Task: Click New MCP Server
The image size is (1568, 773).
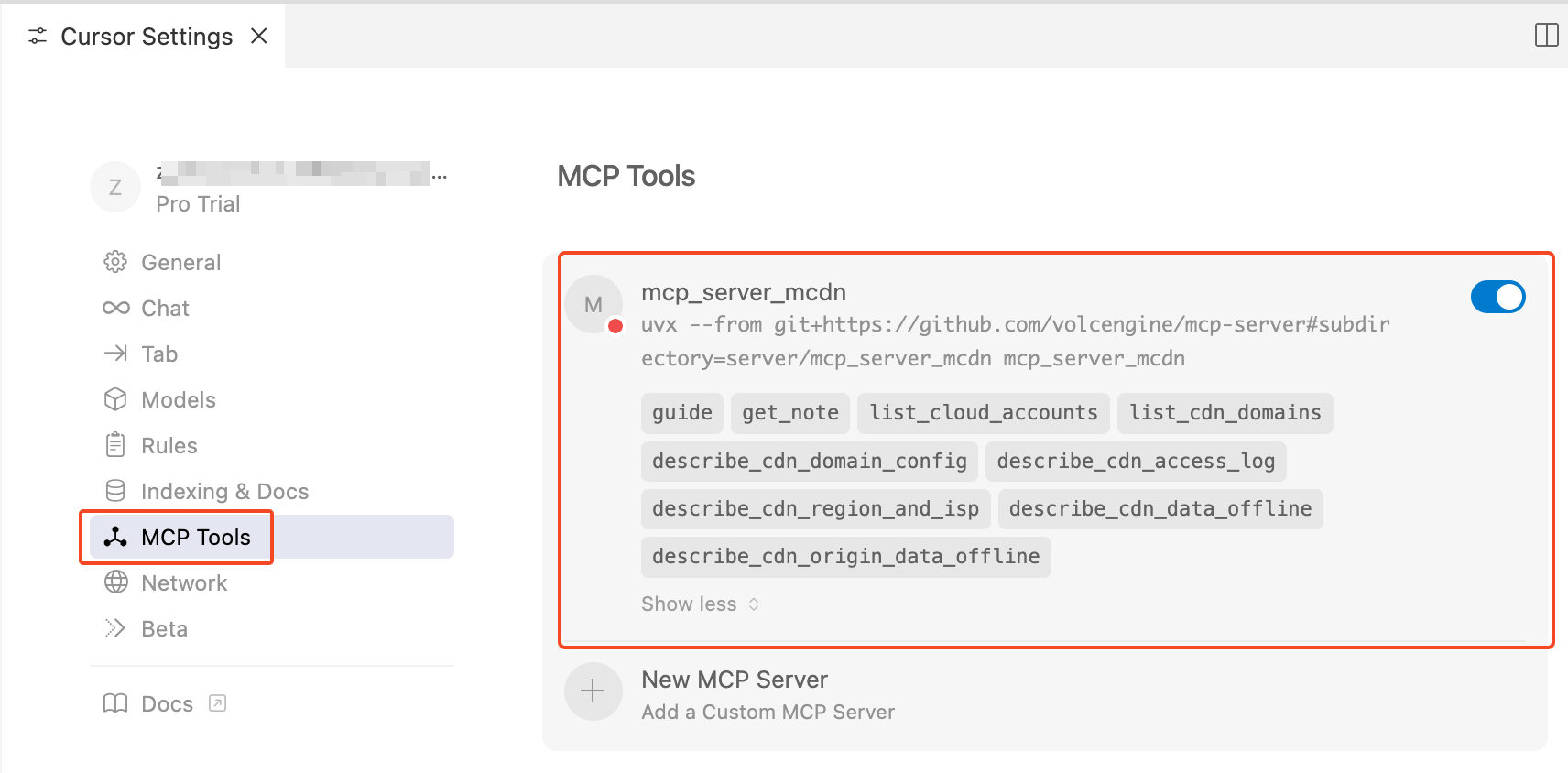Action: point(735,680)
